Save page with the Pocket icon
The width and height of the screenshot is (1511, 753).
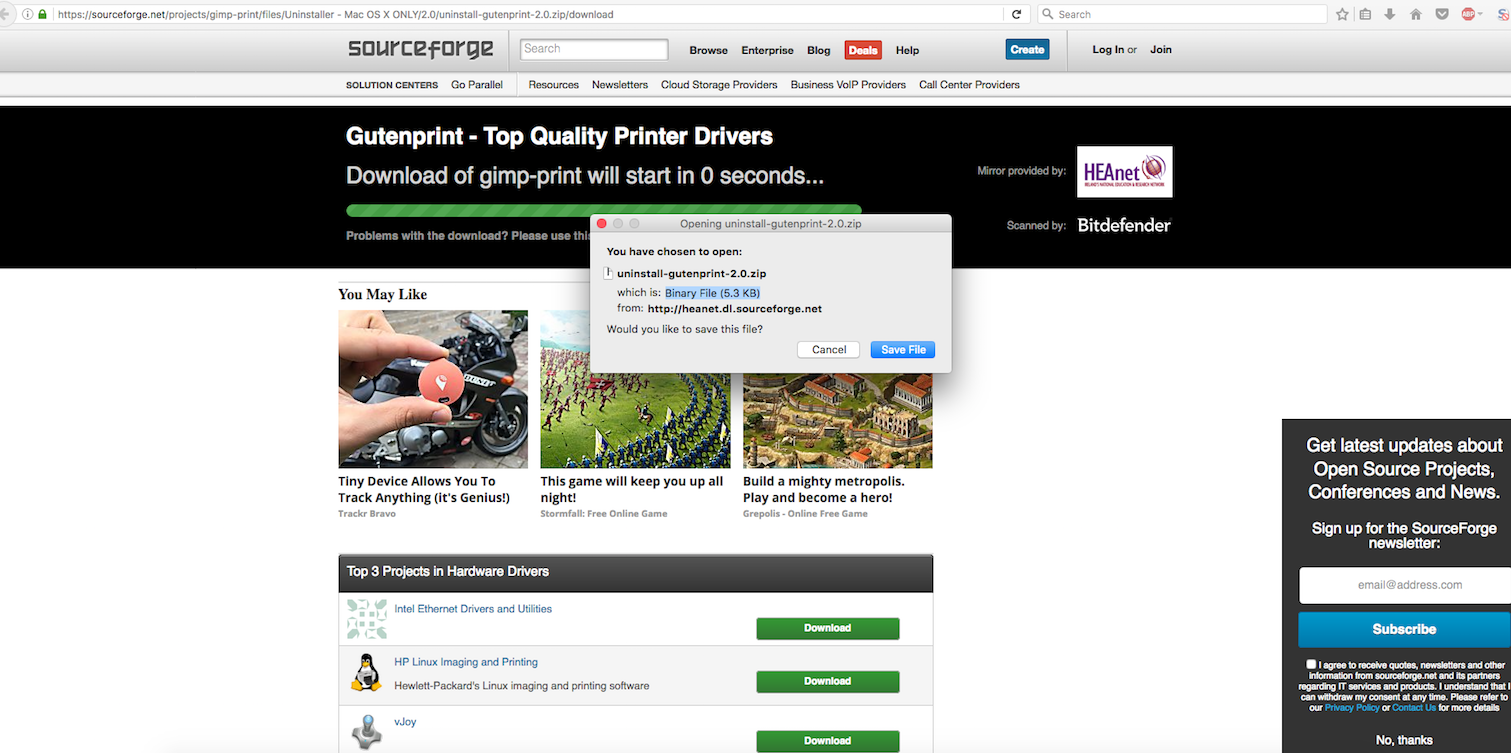1442,14
